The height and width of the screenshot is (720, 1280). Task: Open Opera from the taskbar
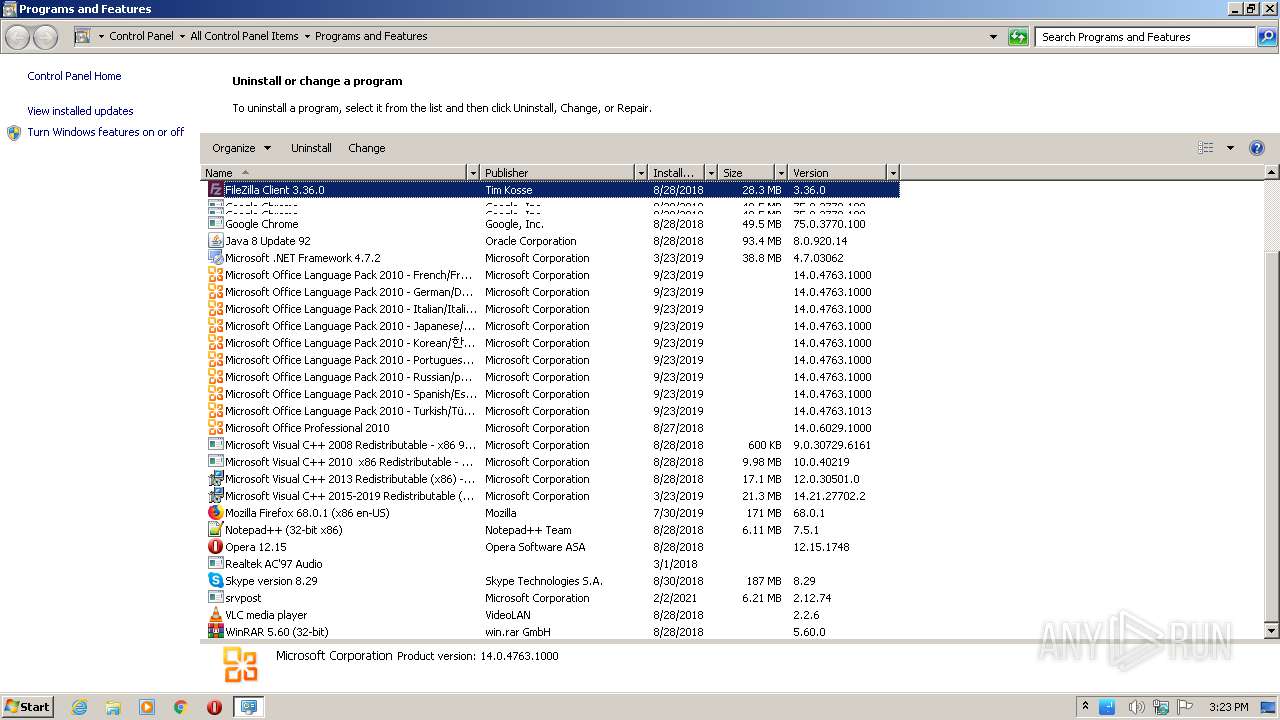click(x=214, y=707)
